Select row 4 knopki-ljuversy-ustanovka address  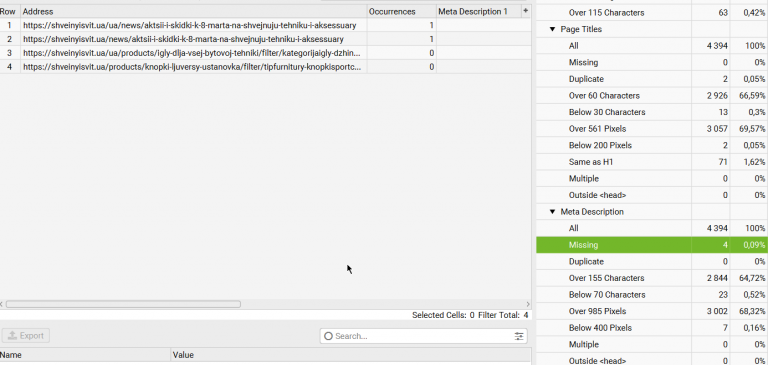pyautogui.click(x=192, y=67)
